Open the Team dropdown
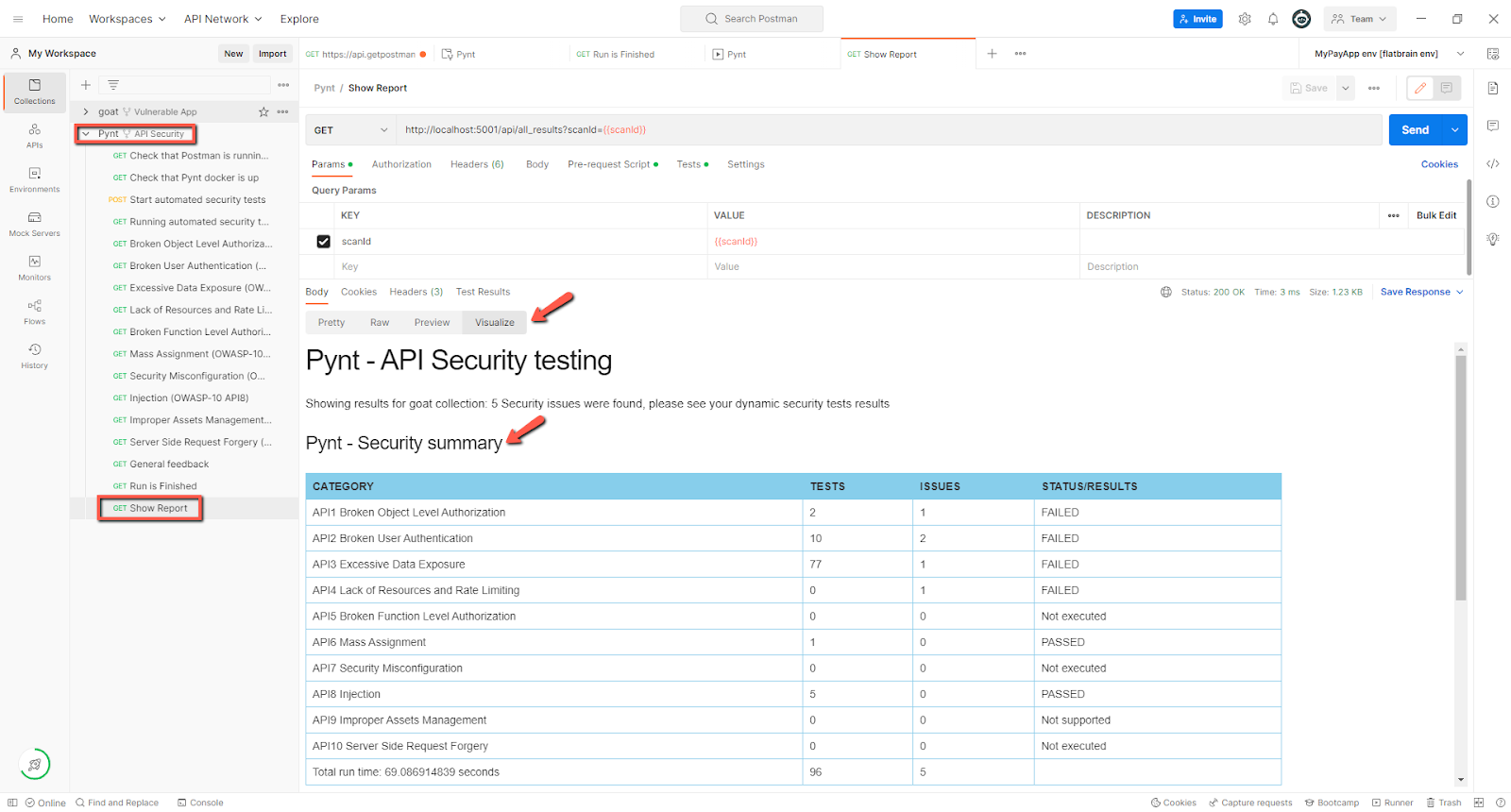 [x=1359, y=19]
